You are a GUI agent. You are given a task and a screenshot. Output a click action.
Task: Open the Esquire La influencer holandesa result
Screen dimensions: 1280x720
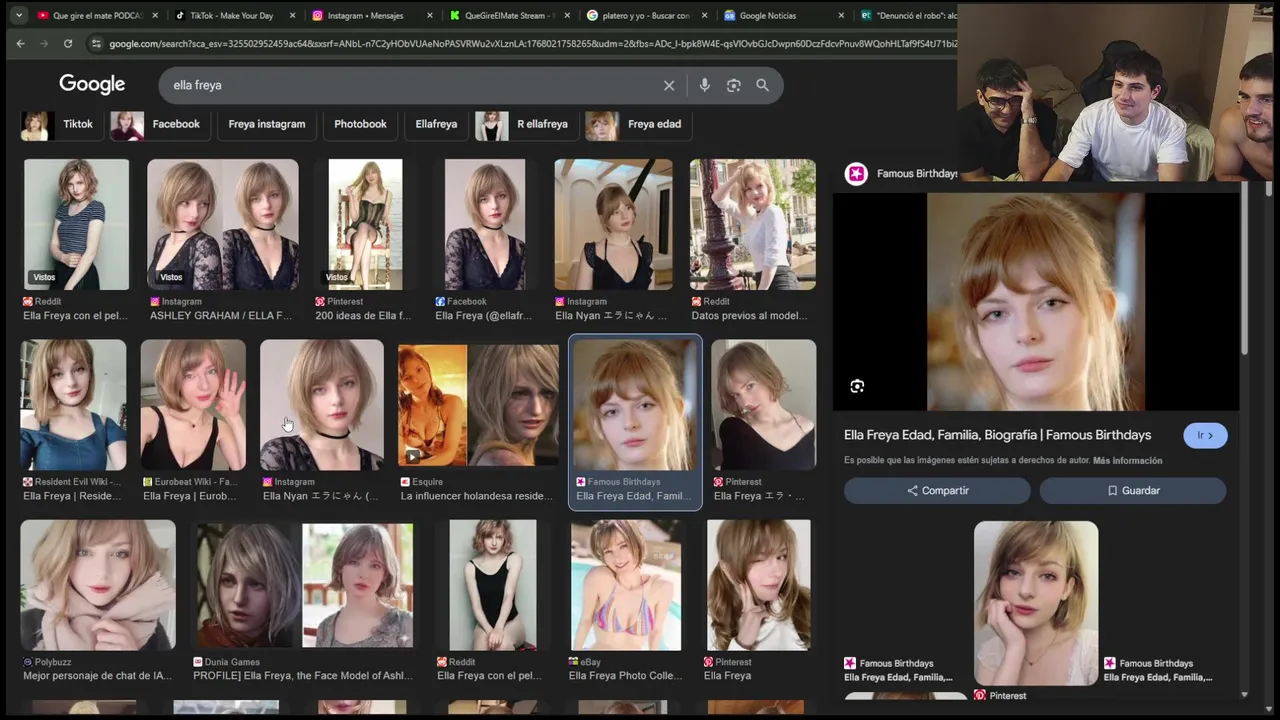[x=478, y=405]
